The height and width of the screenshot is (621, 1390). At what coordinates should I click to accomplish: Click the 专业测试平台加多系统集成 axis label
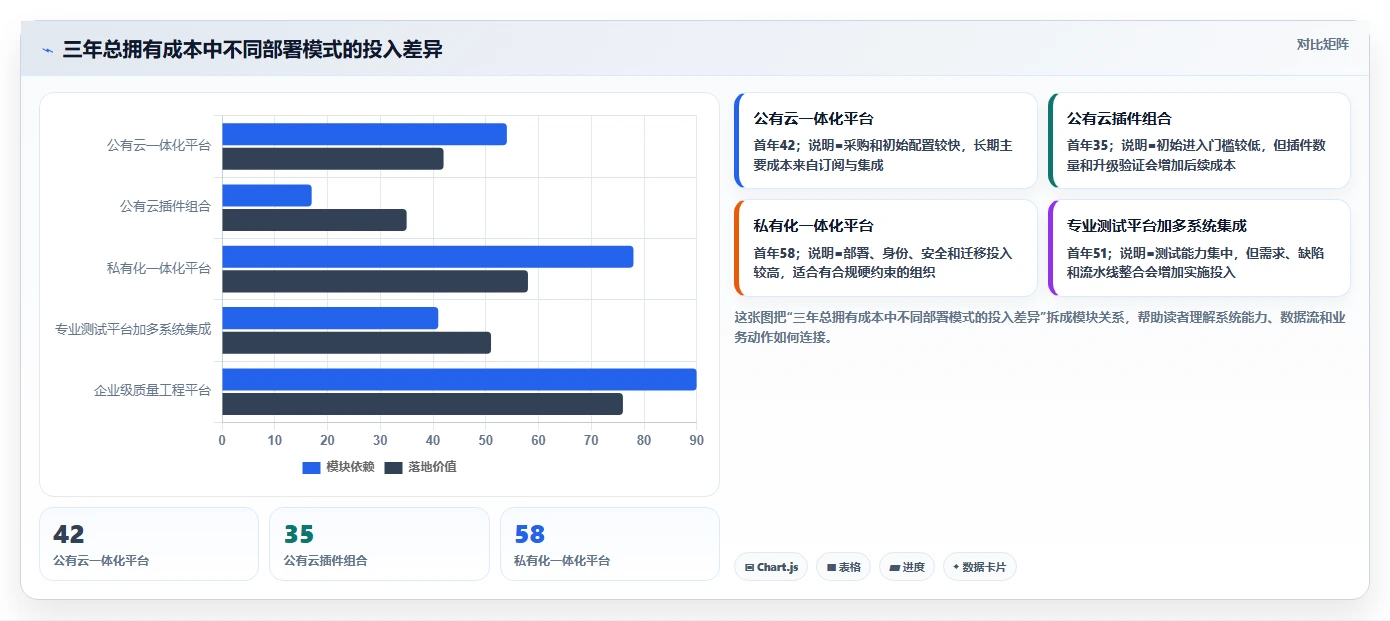pyautogui.click(x=133, y=328)
